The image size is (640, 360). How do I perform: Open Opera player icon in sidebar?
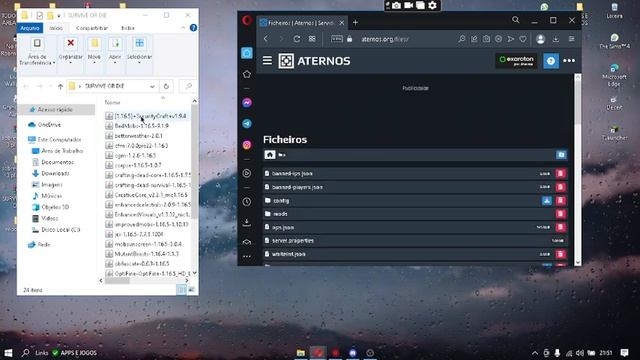pyautogui.click(x=247, y=173)
